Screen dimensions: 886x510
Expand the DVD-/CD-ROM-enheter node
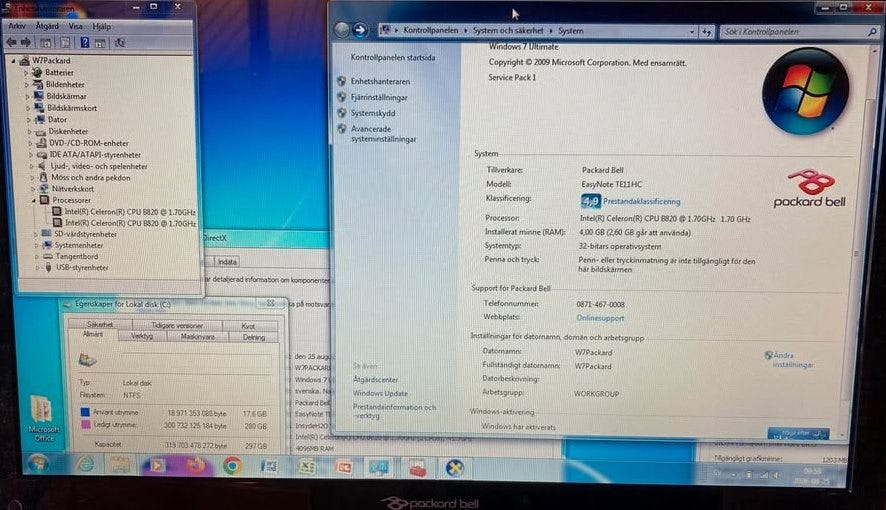(31, 143)
